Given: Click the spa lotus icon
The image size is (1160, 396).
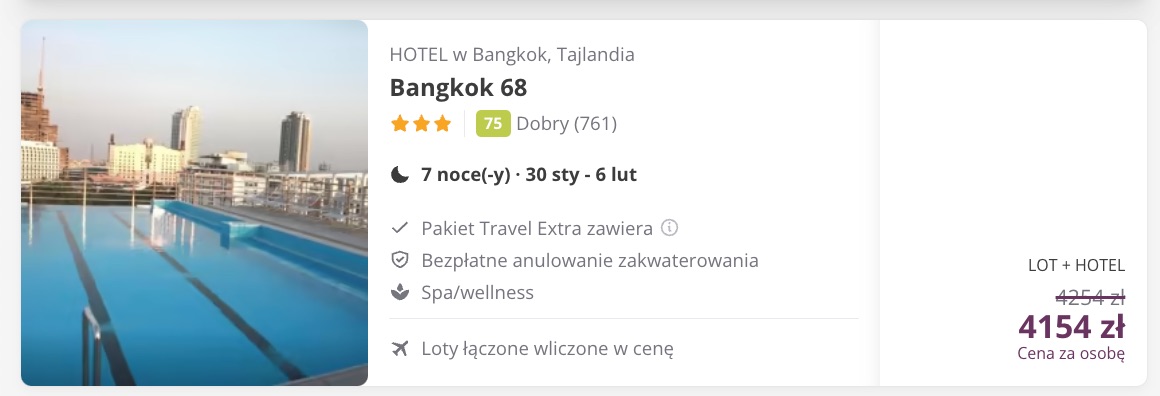Looking at the screenshot, I should [x=399, y=292].
